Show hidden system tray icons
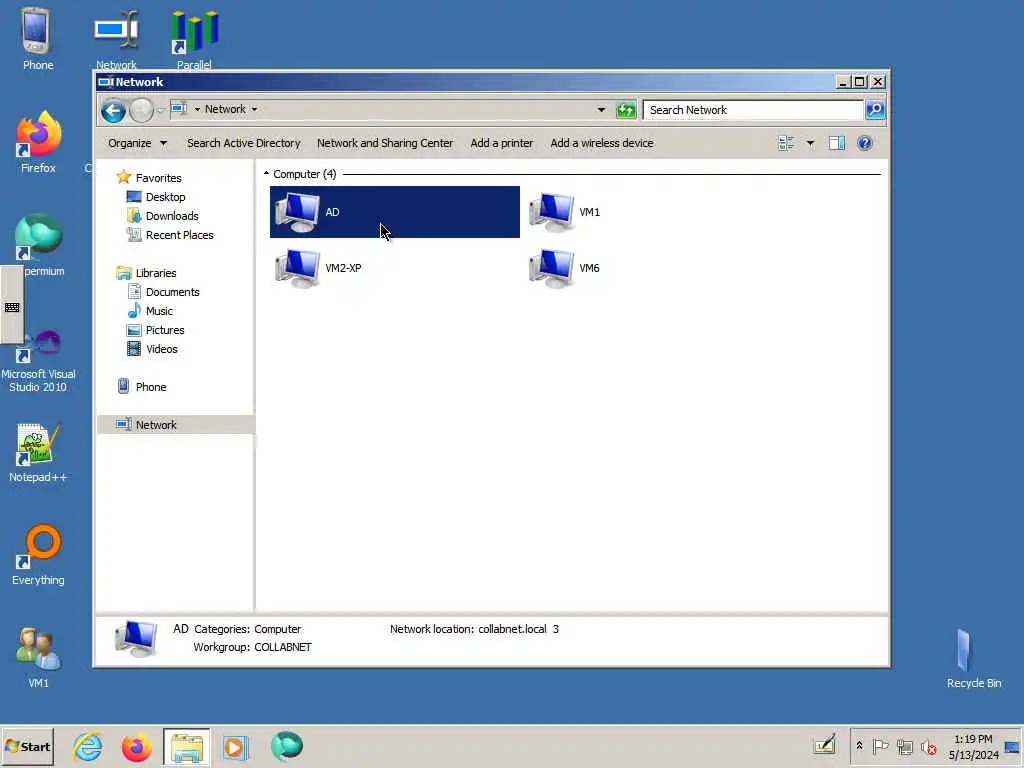1024x768 pixels. (x=859, y=746)
